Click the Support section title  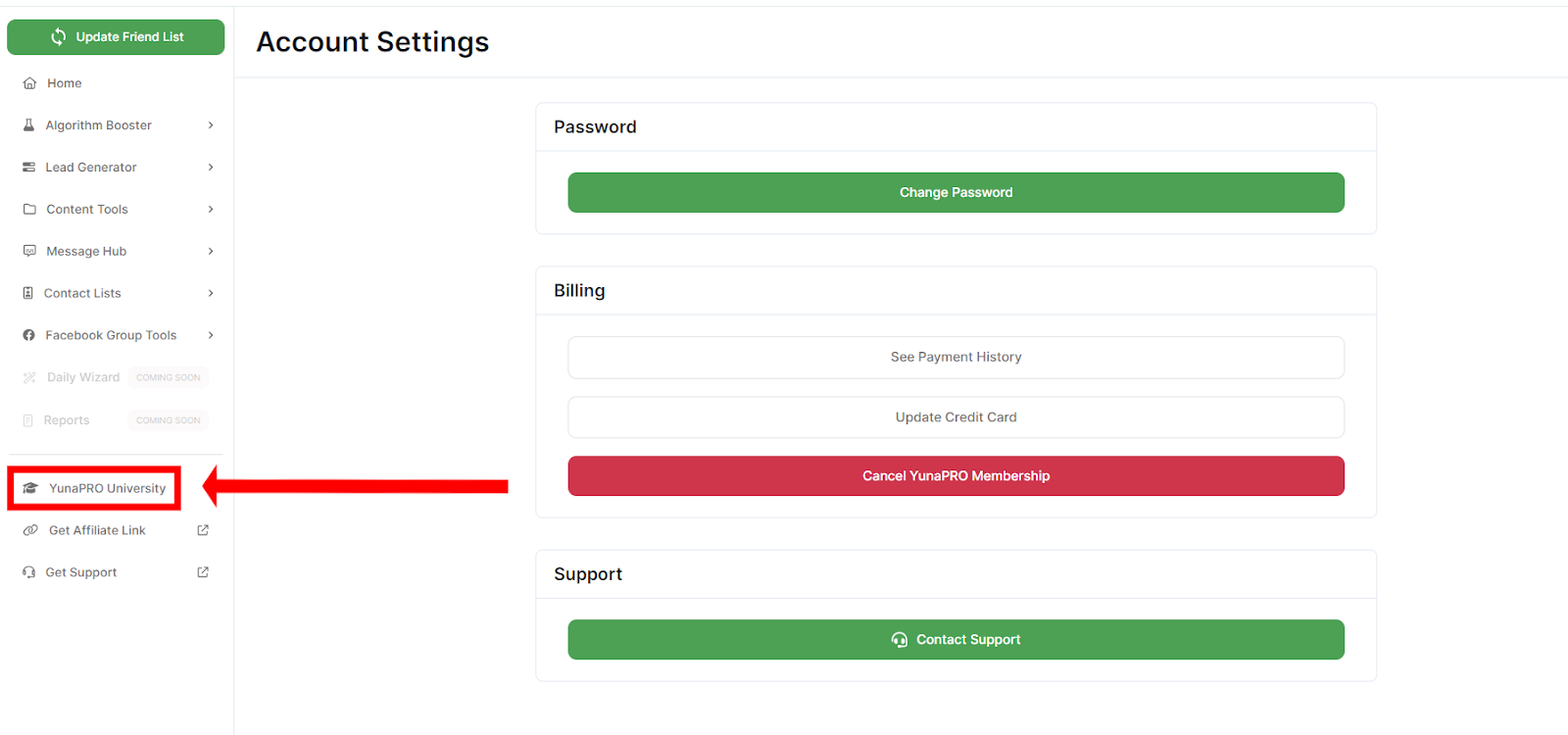(x=588, y=574)
